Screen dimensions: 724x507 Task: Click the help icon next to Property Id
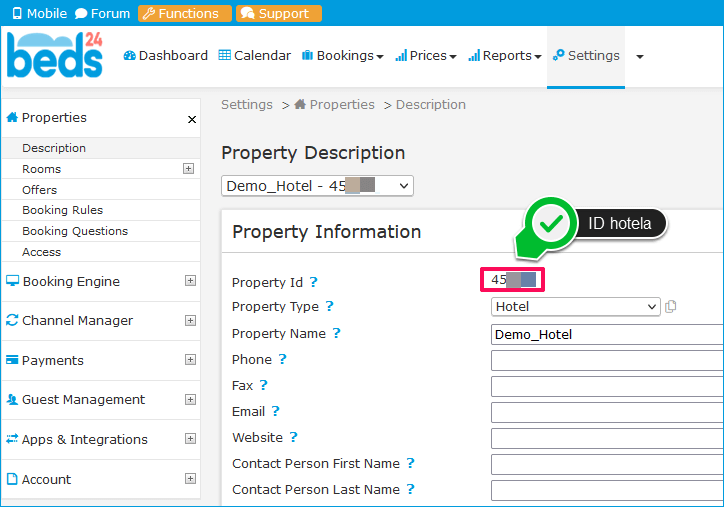coord(313,283)
